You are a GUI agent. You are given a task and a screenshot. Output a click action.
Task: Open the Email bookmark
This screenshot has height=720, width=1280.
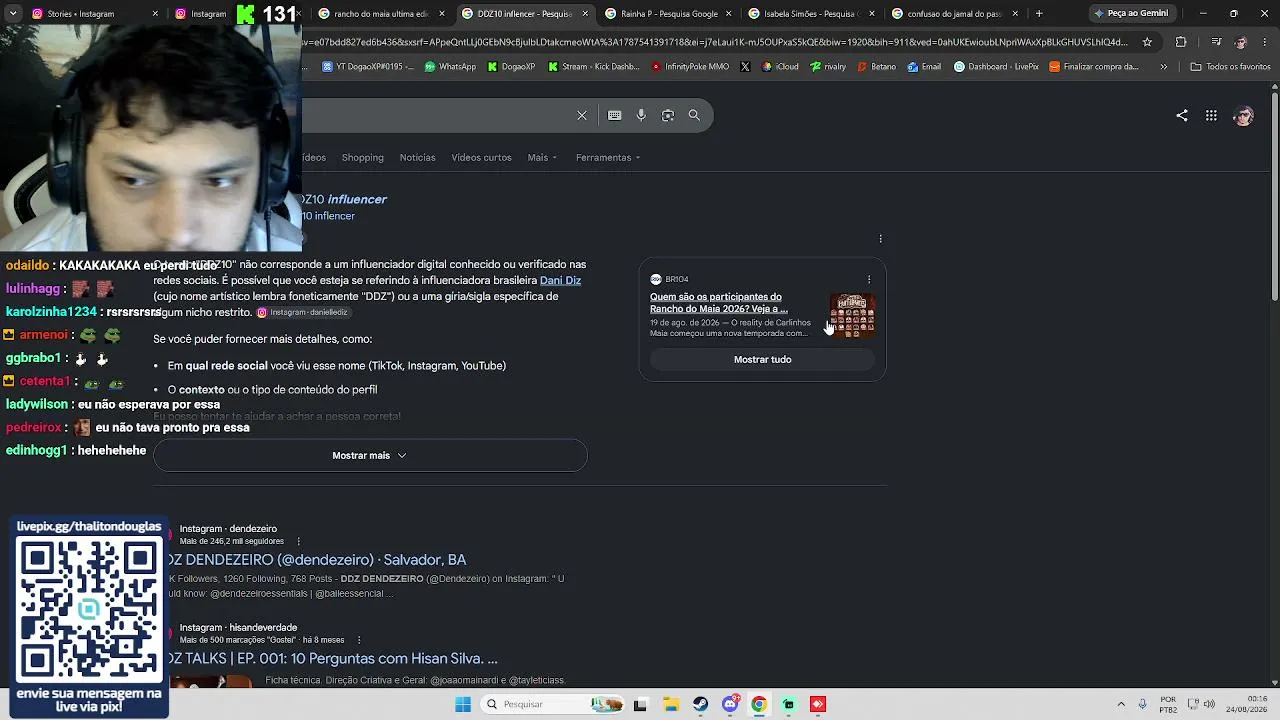coord(924,67)
